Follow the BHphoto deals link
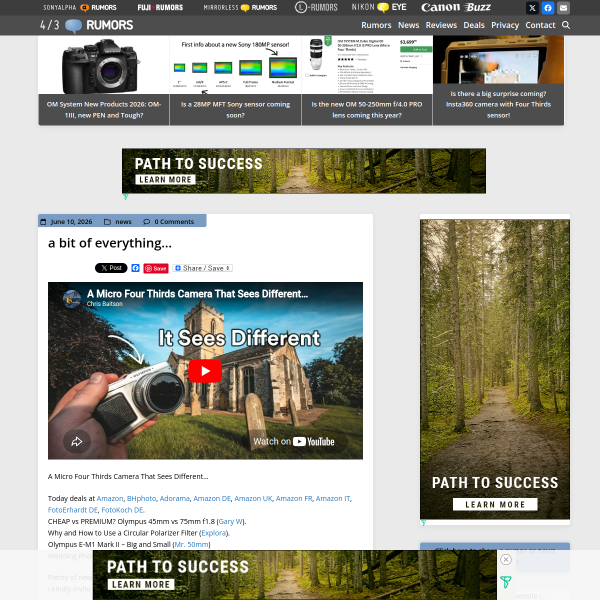The image size is (600, 600). [x=142, y=499]
